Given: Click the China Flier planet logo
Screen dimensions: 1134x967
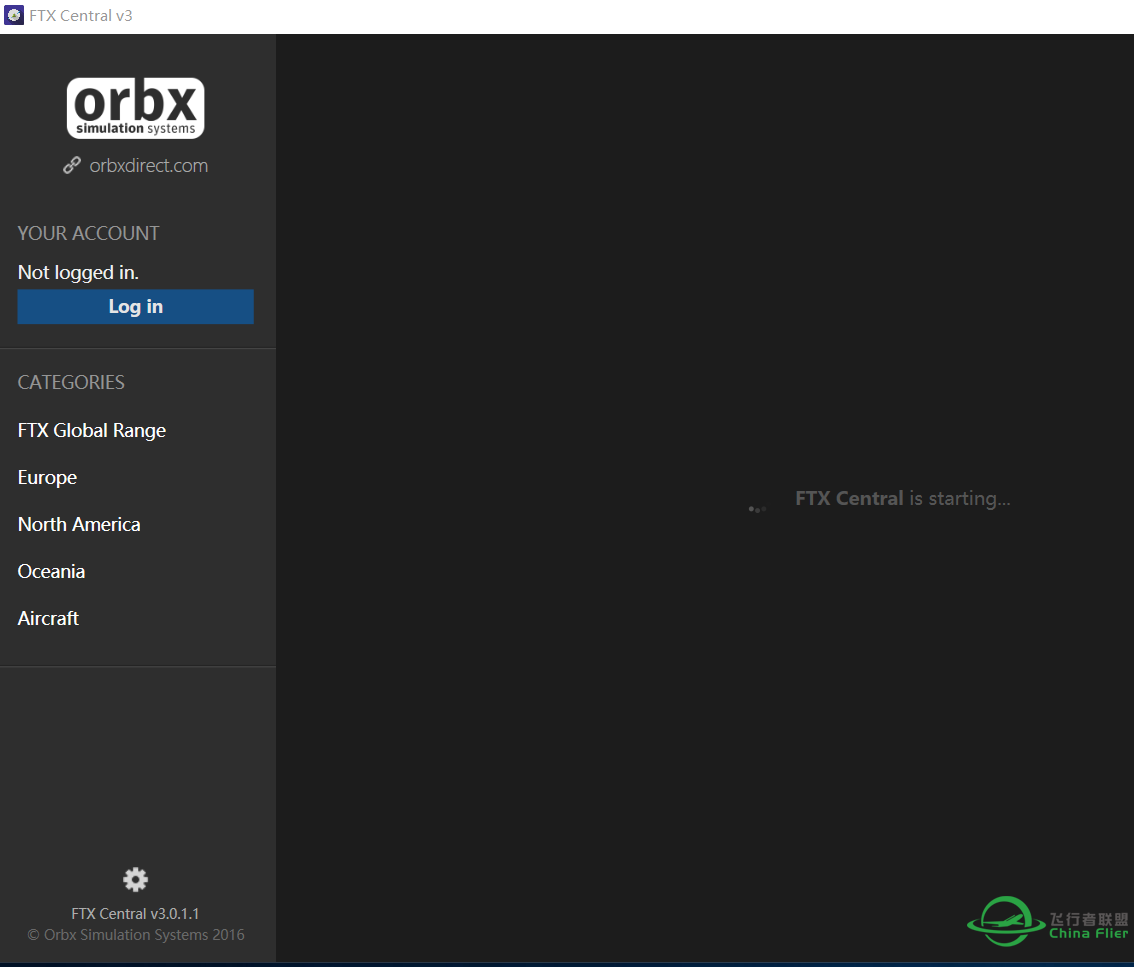Looking at the screenshot, I should [x=1004, y=921].
